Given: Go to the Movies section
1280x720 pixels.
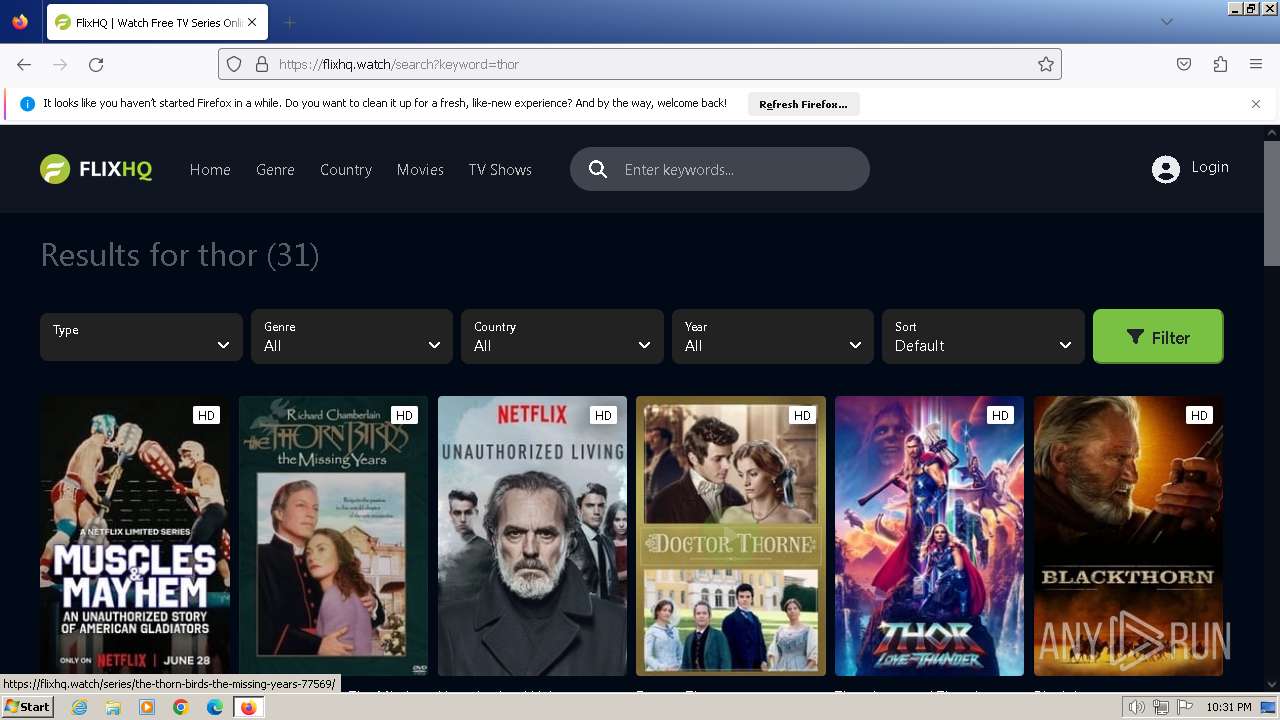Looking at the screenshot, I should pos(420,170).
